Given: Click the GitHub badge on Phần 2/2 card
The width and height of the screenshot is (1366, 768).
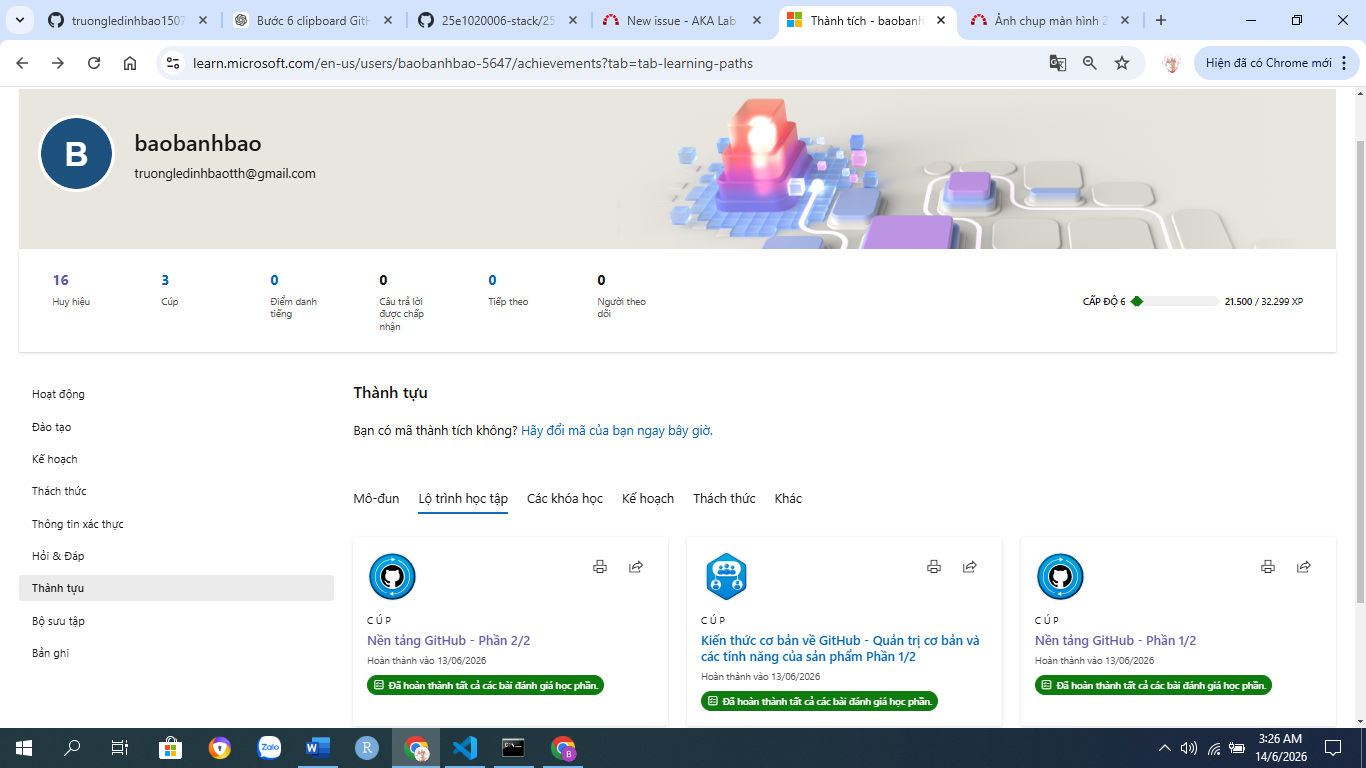Looking at the screenshot, I should 392,577.
